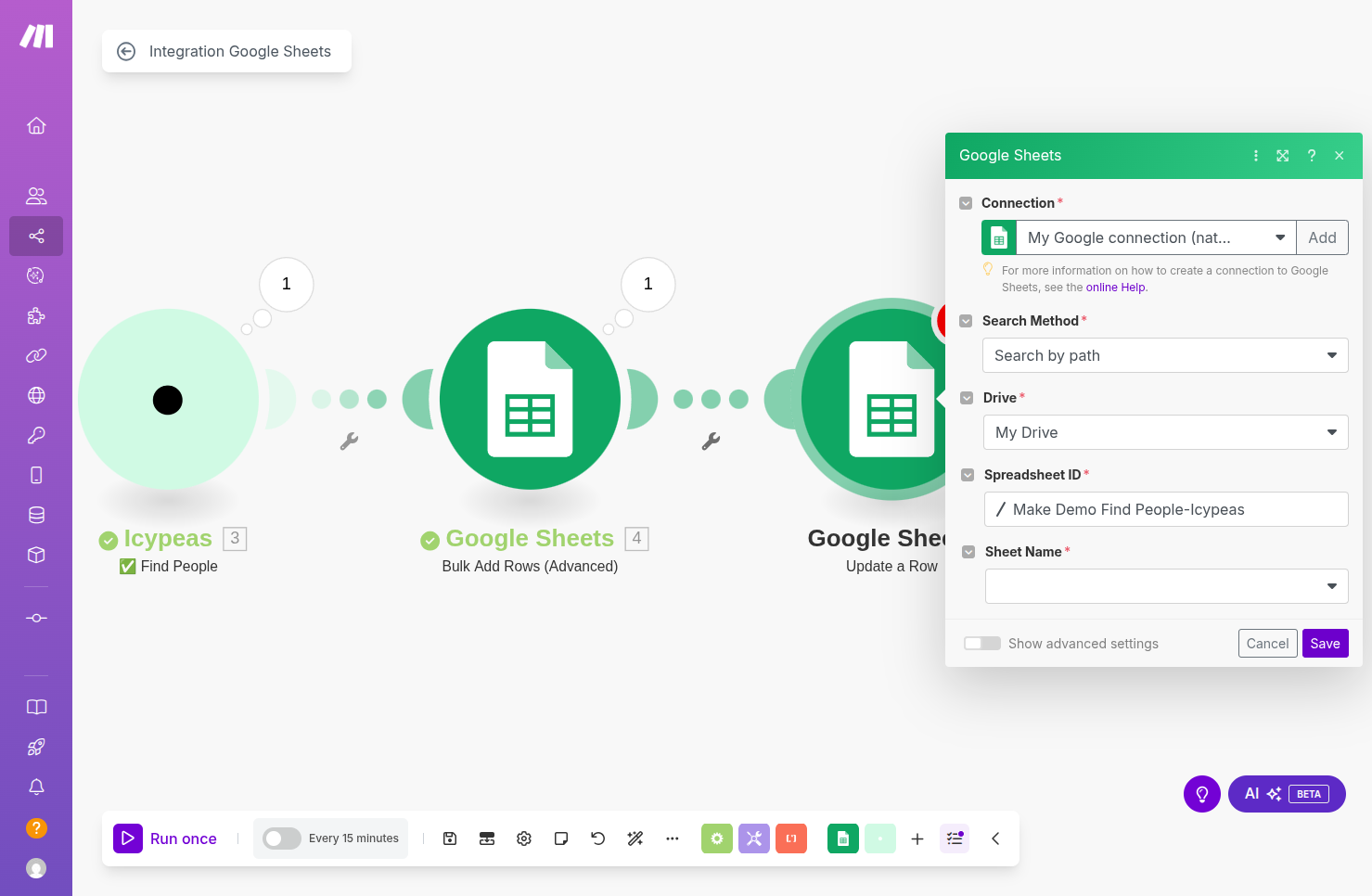Click the back arrow beside Integration Google Sheets

[126, 52]
